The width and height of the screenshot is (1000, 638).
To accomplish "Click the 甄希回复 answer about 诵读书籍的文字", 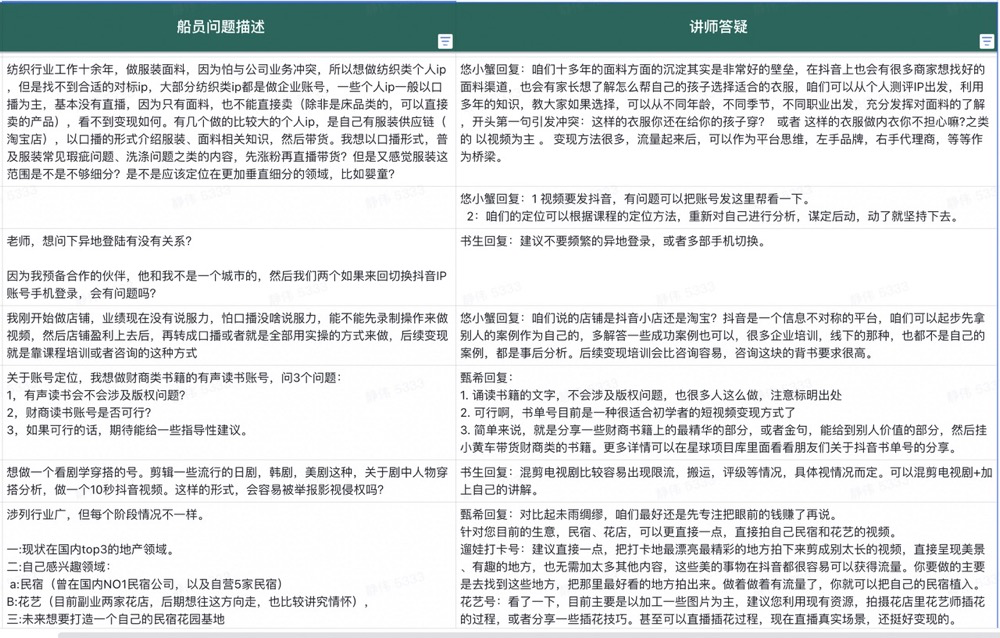I will tap(726, 412).
